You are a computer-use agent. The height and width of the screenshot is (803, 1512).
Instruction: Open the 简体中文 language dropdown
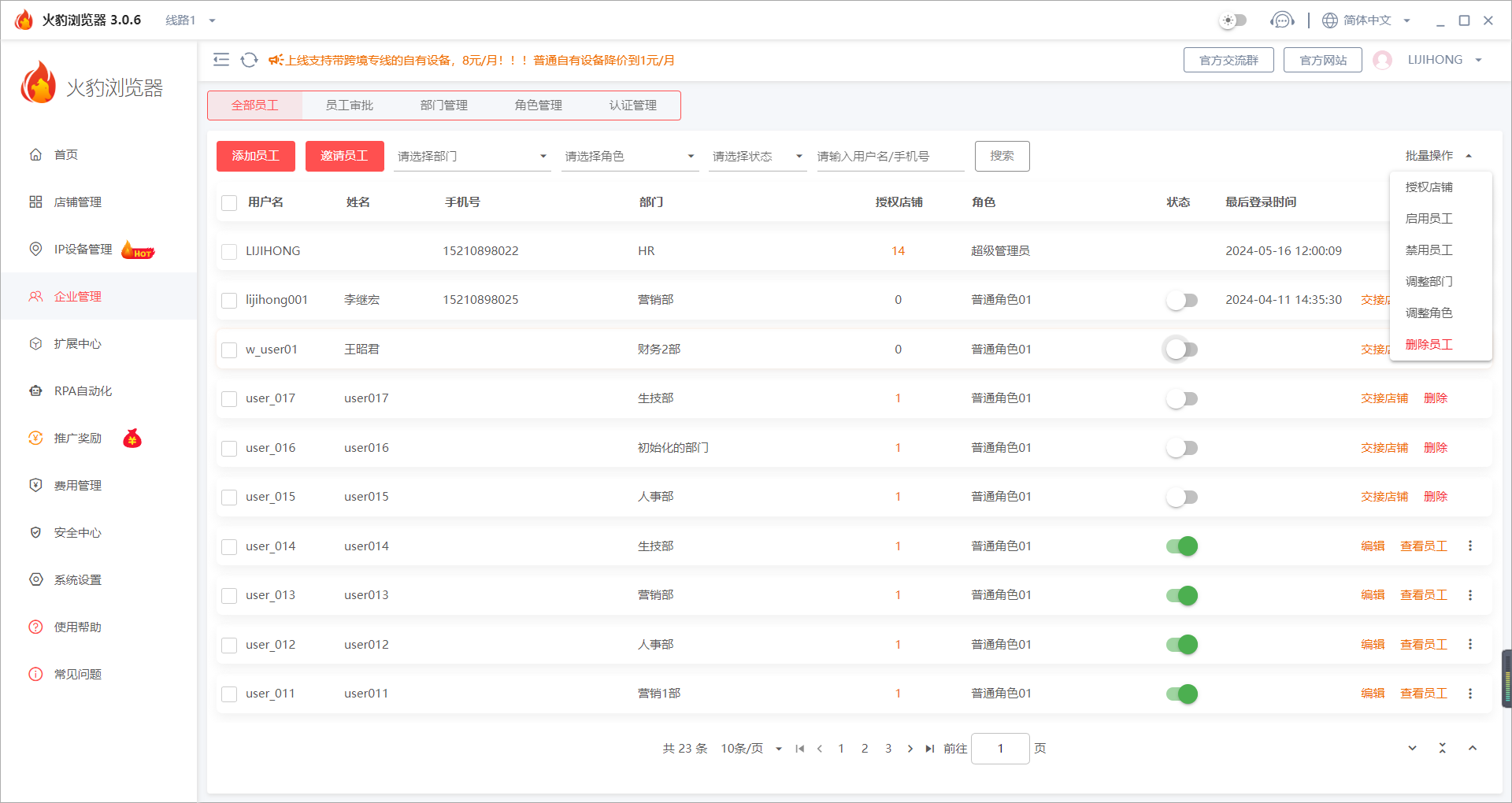pos(1377,20)
